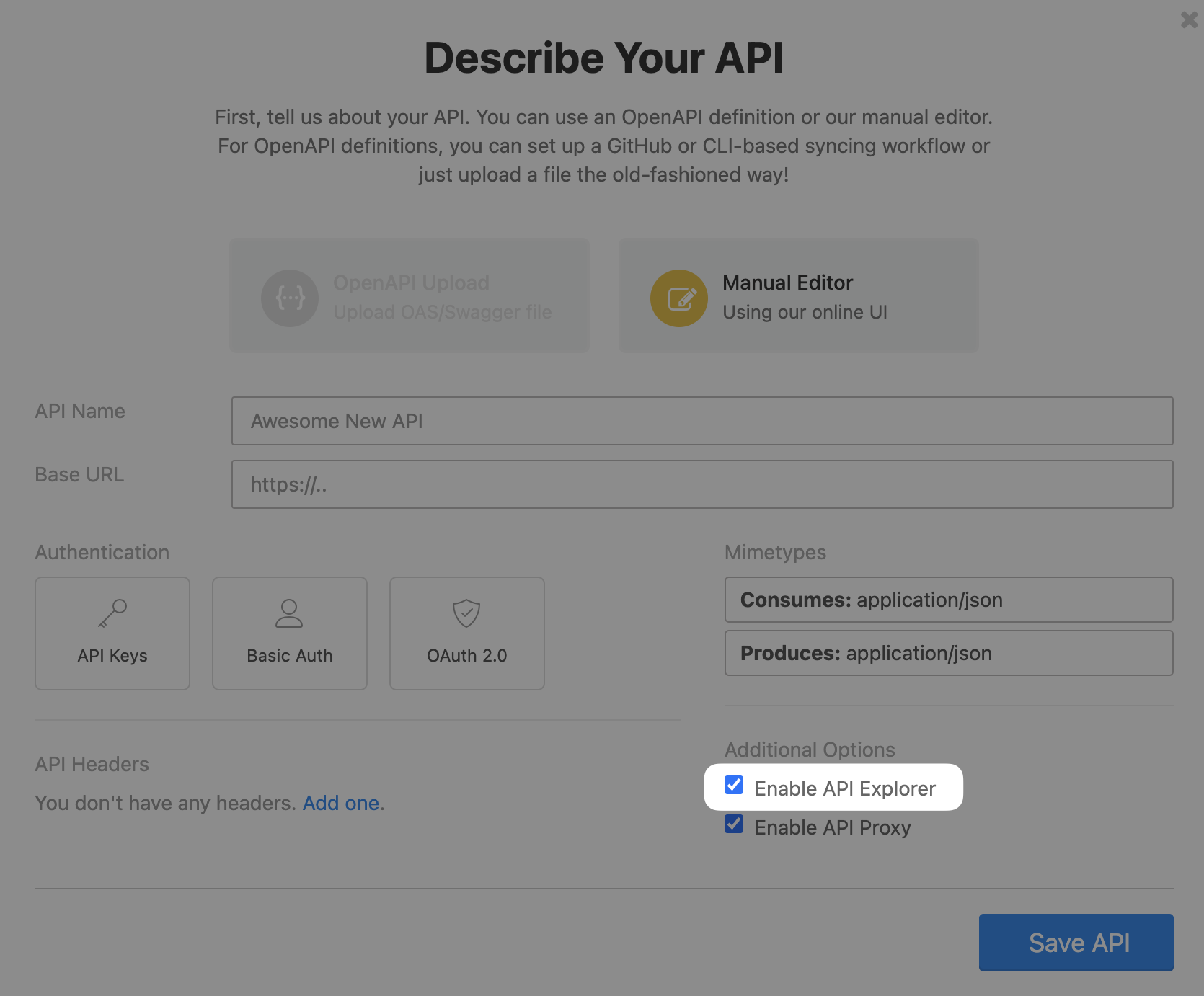
Task: Choose the OAuth 2.0 shield icon
Action: pyautogui.click(x=466, y=613)
